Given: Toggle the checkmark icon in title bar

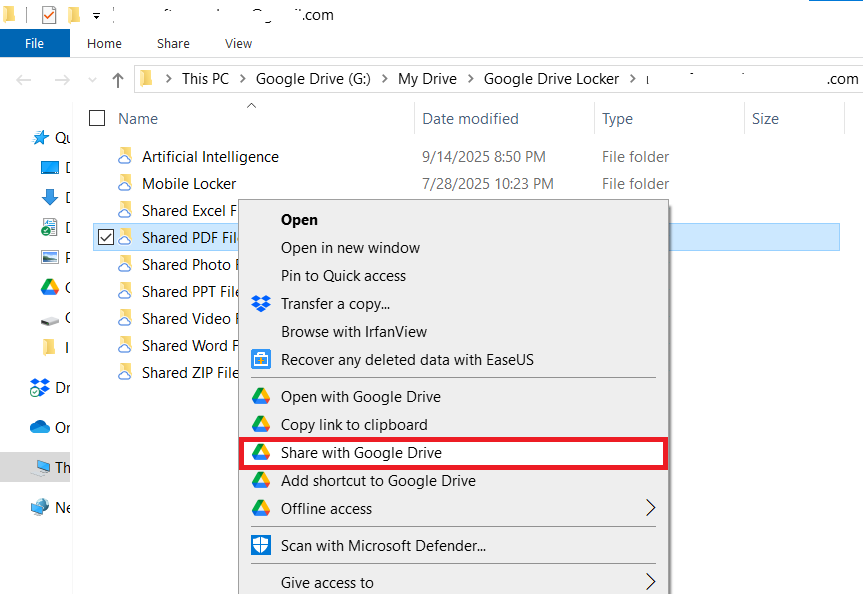Looking at the screenshot, I should [49, 15].
